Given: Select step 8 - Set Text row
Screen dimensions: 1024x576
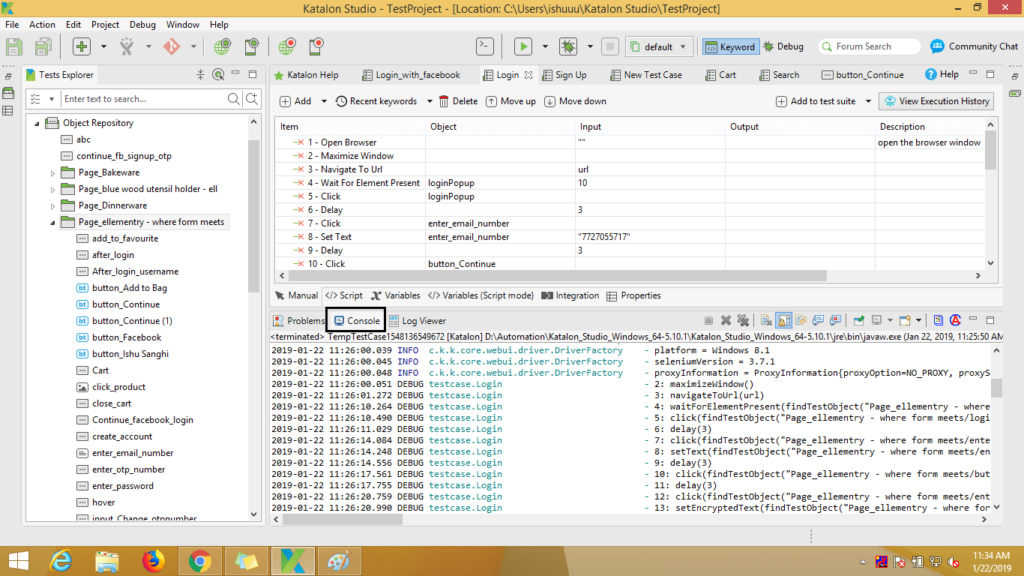Looking at the screenshot, I should click(x=632, y=237).
